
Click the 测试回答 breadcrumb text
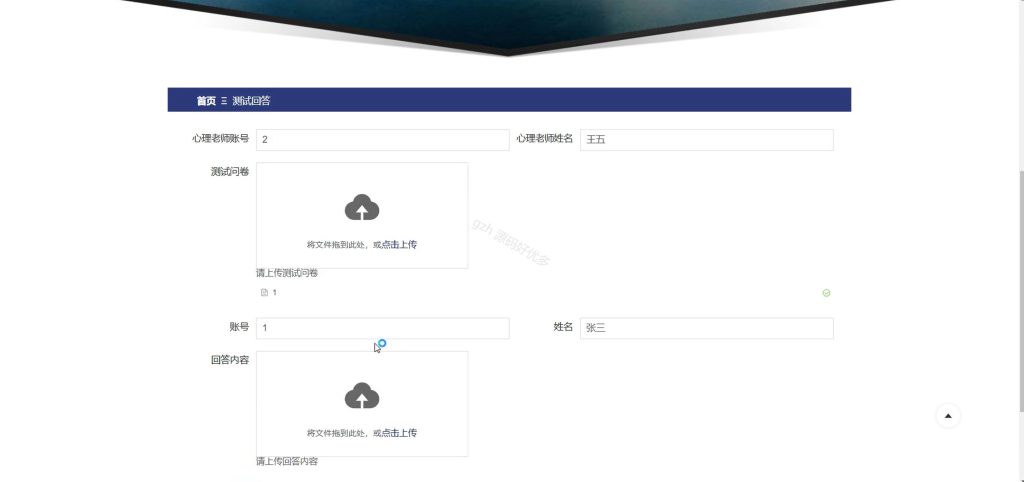click(x=251, y=101)
